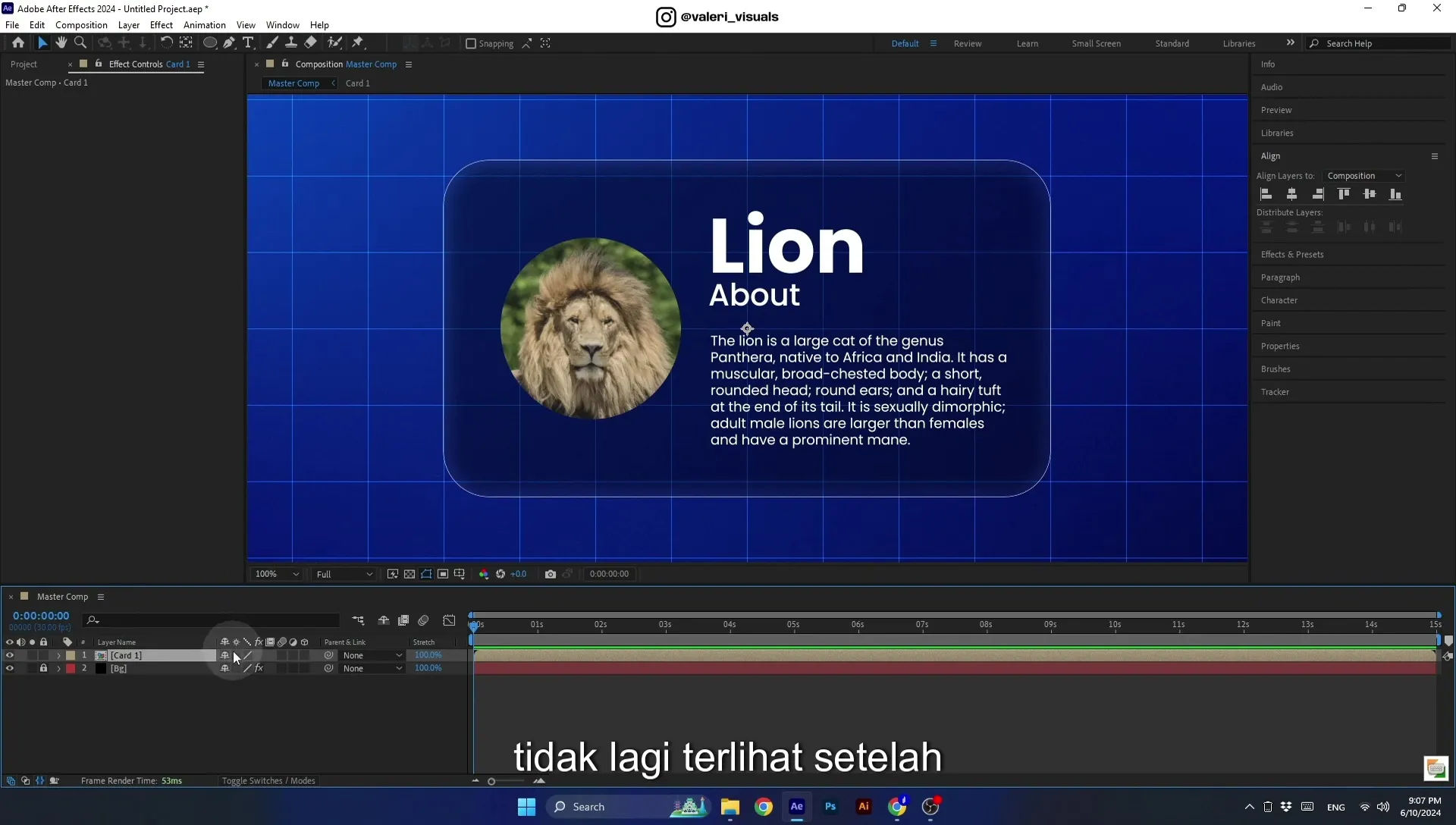
Task: Select the Clone Stamp tool
Action: [x=291, y=43]
